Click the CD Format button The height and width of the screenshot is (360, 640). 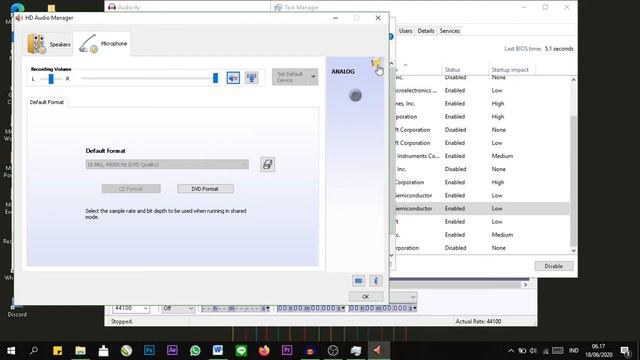click(131, 189)
